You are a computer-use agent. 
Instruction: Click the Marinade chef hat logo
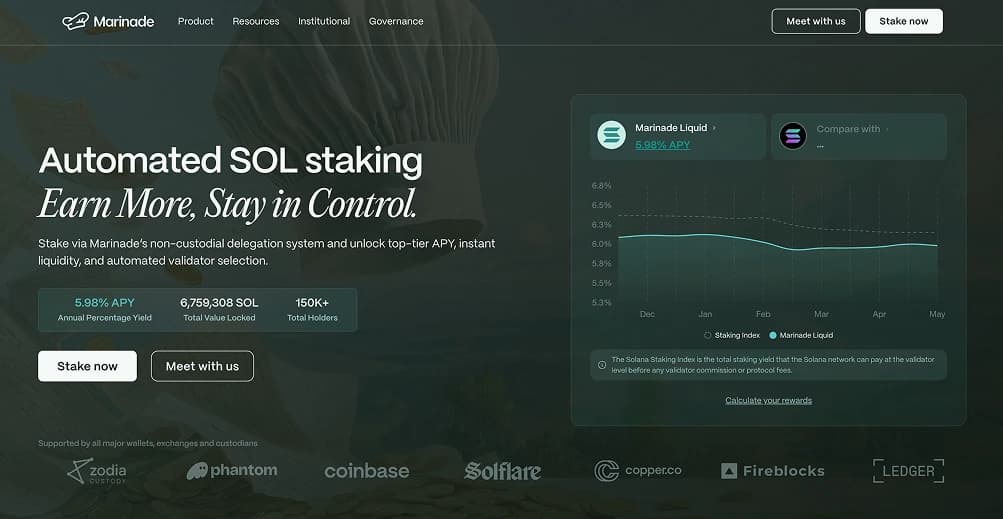click(x=75, y=21)
